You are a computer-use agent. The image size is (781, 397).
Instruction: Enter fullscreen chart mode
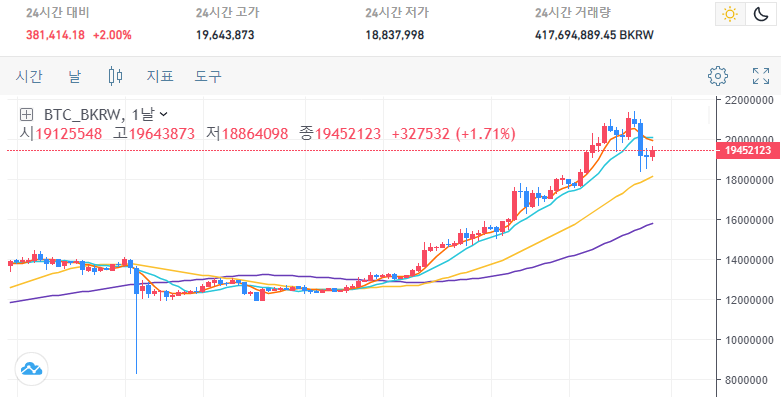pos(761,76)
